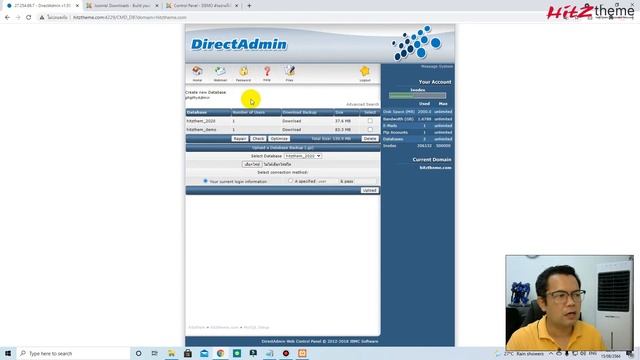
Task: Open green app icon next to Chrome on taskbar
Action: 237,353
